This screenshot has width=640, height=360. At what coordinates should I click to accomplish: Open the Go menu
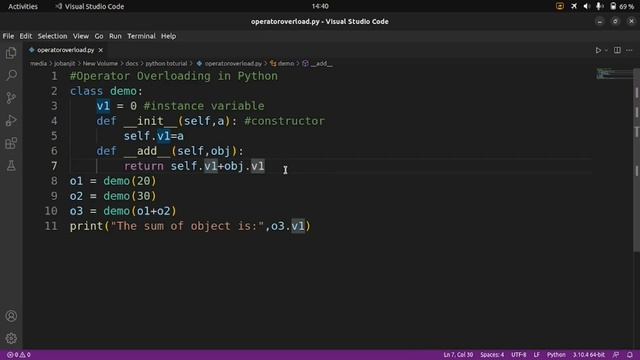[99, 36]
